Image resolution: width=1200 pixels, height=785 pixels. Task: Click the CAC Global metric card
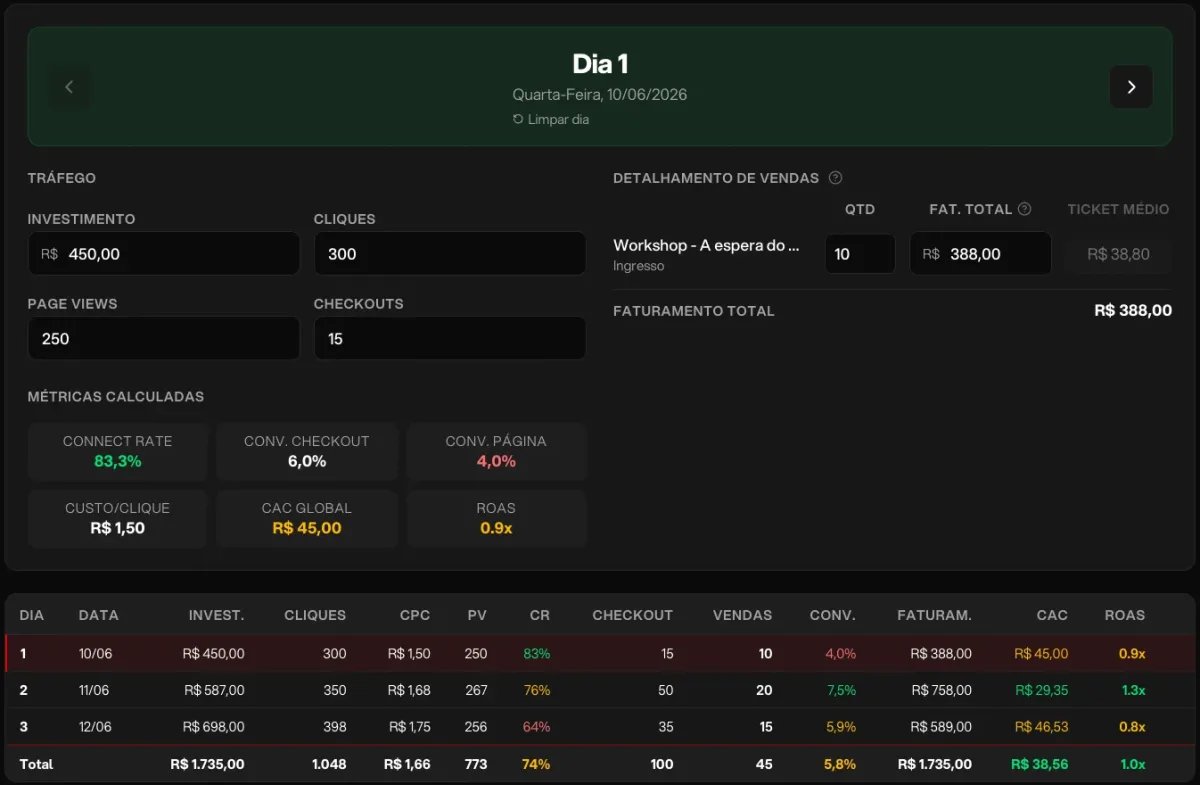click(307, 518)
